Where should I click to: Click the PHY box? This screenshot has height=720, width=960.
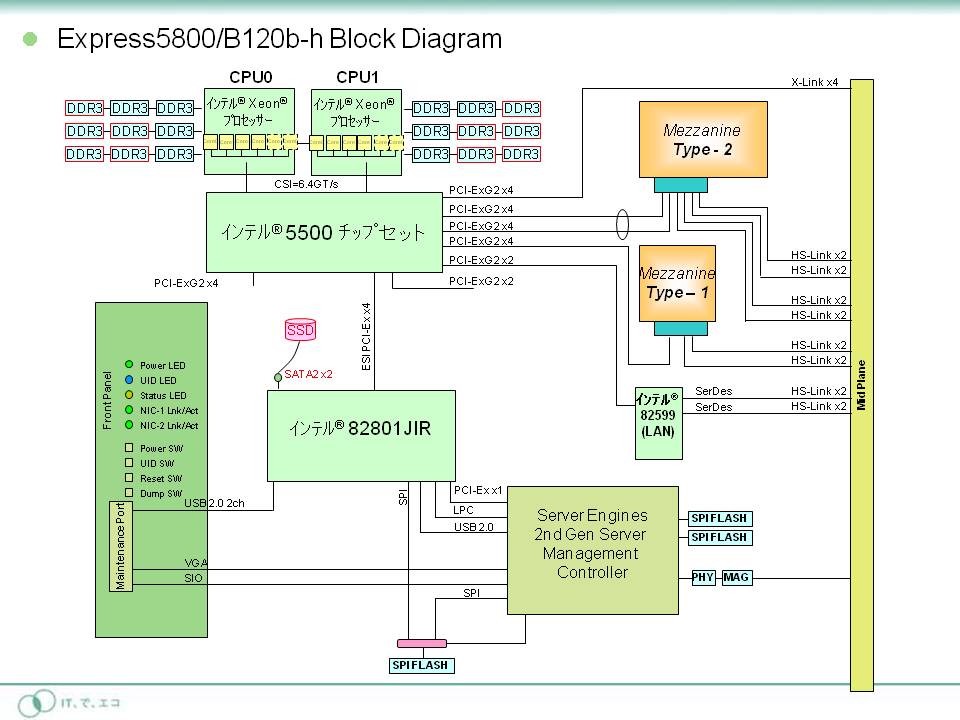click(704, 578)
